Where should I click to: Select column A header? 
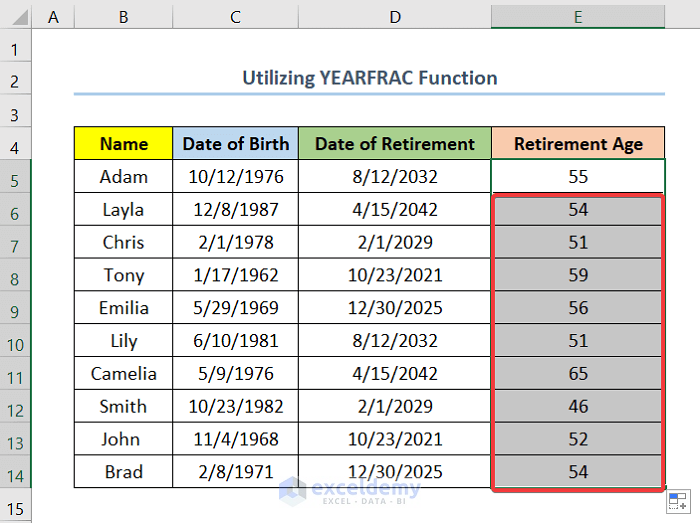[x=53, y=16]
